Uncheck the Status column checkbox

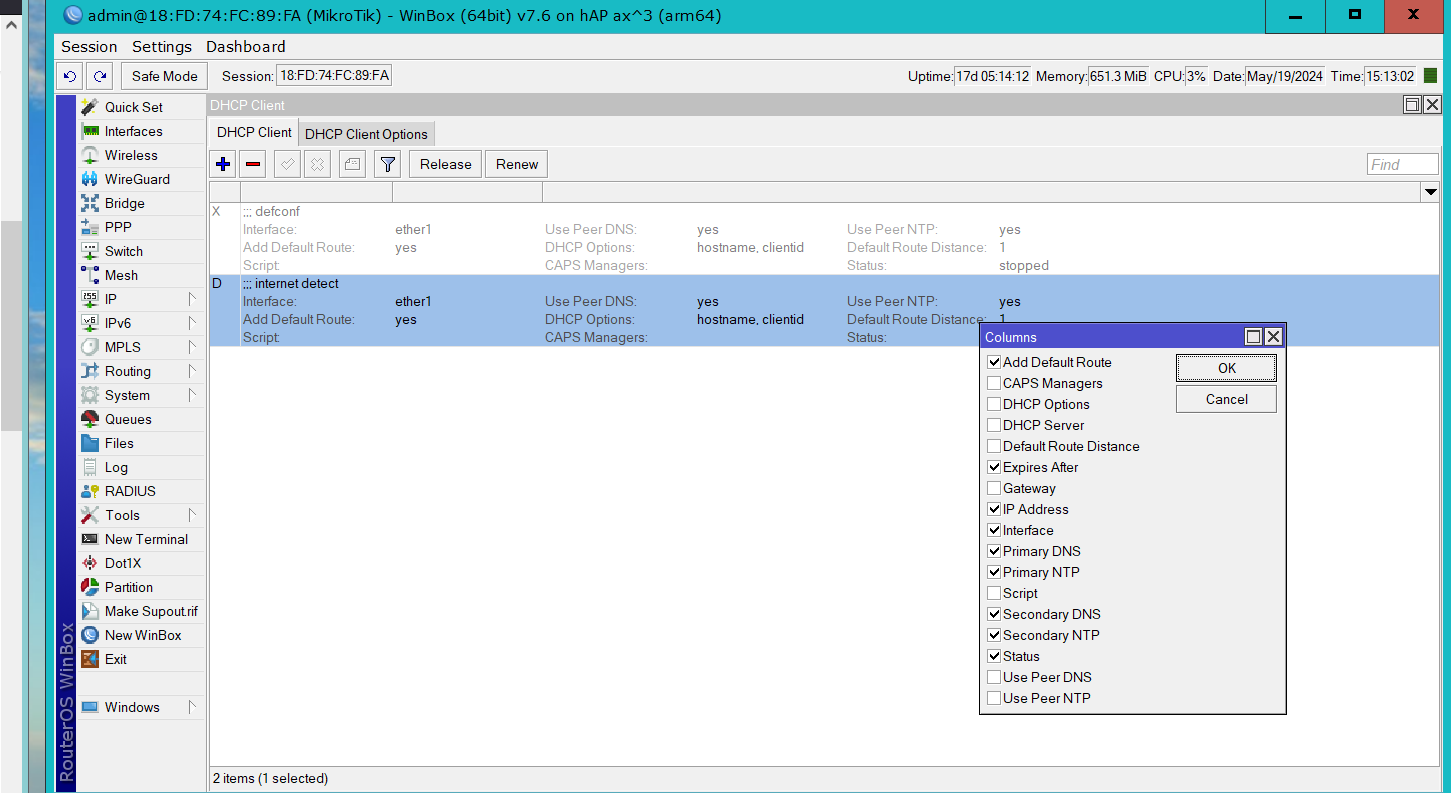tap(994, 656)
